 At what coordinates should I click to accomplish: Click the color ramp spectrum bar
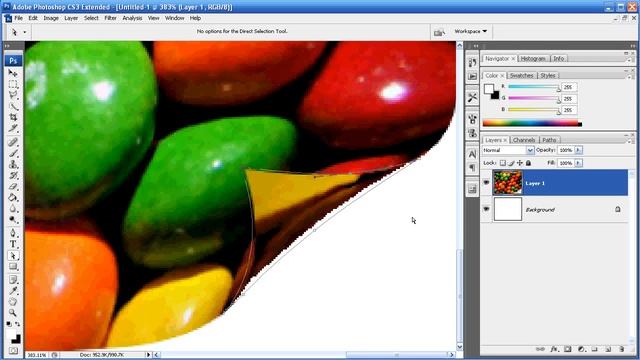click(x=532, y=123)
